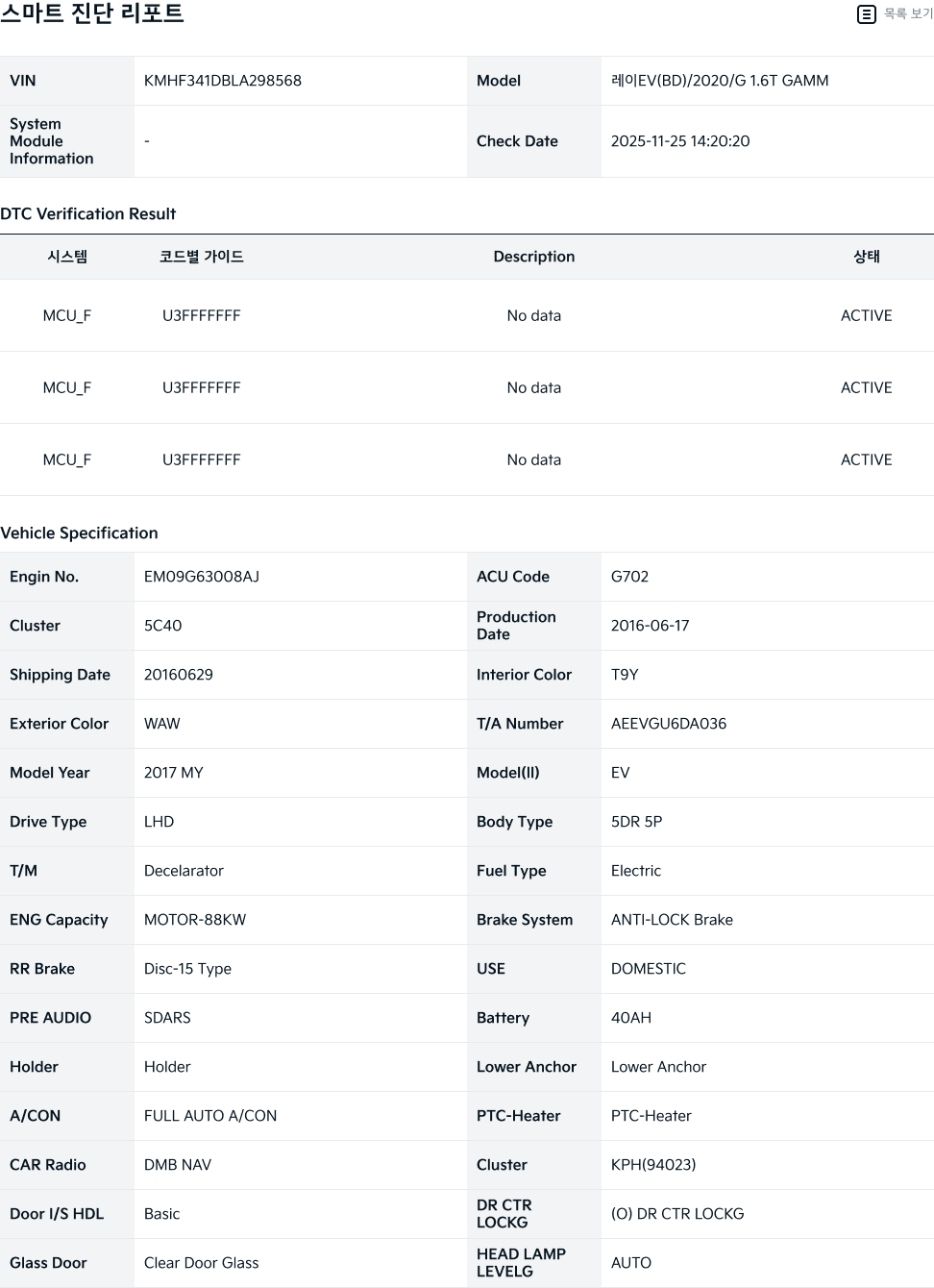
Task: Select the VIN value KMHF341DBLA298568
Action: (223, 81)
